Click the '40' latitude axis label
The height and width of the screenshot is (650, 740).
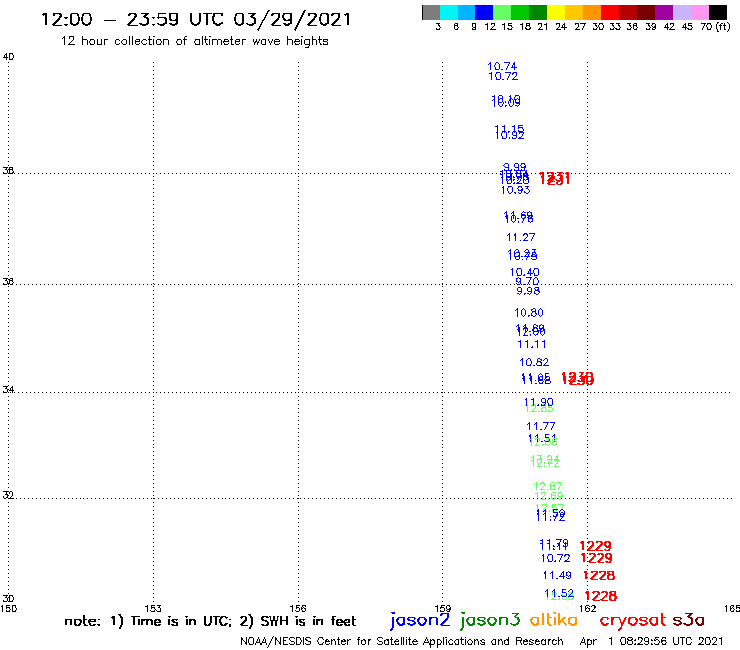(8, 57)
